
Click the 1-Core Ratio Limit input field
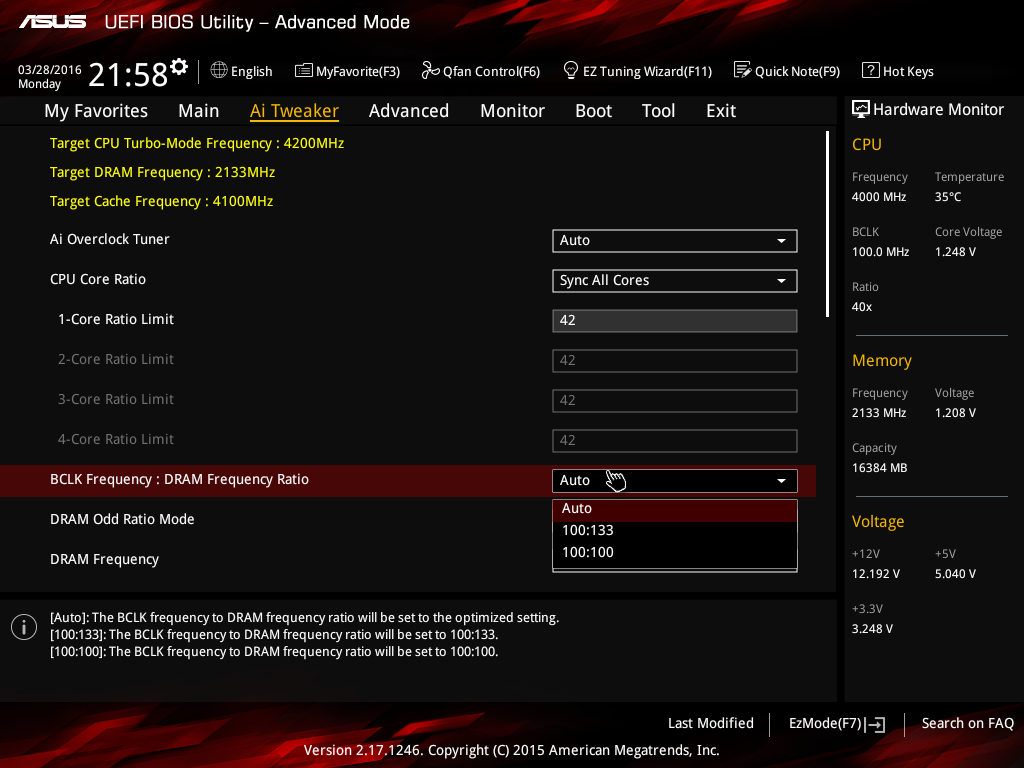tap(675, 321)
